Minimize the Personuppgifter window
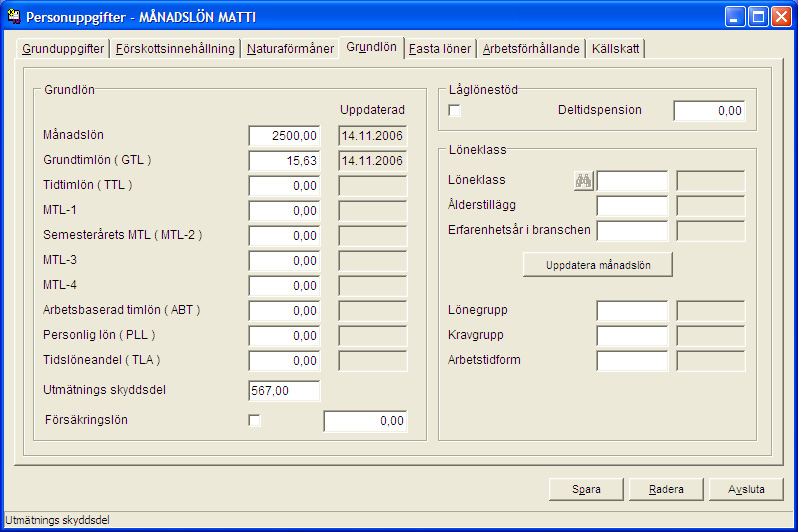 [735, 17]
